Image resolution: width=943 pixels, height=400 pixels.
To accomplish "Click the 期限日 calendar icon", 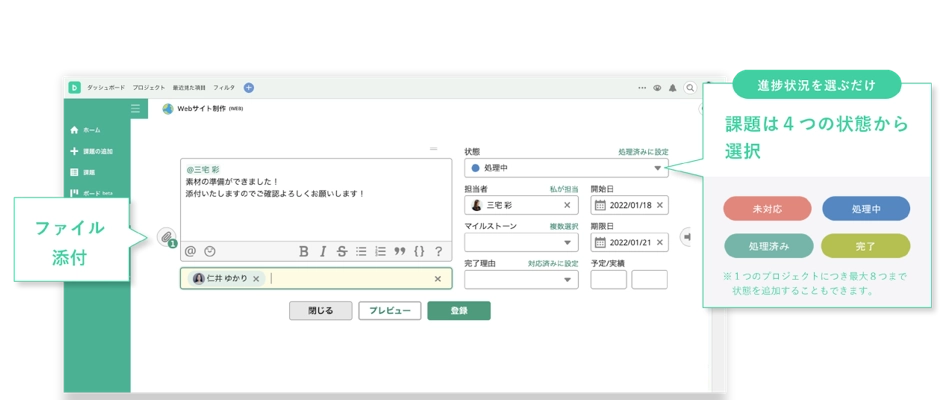I will pos(600,242).
